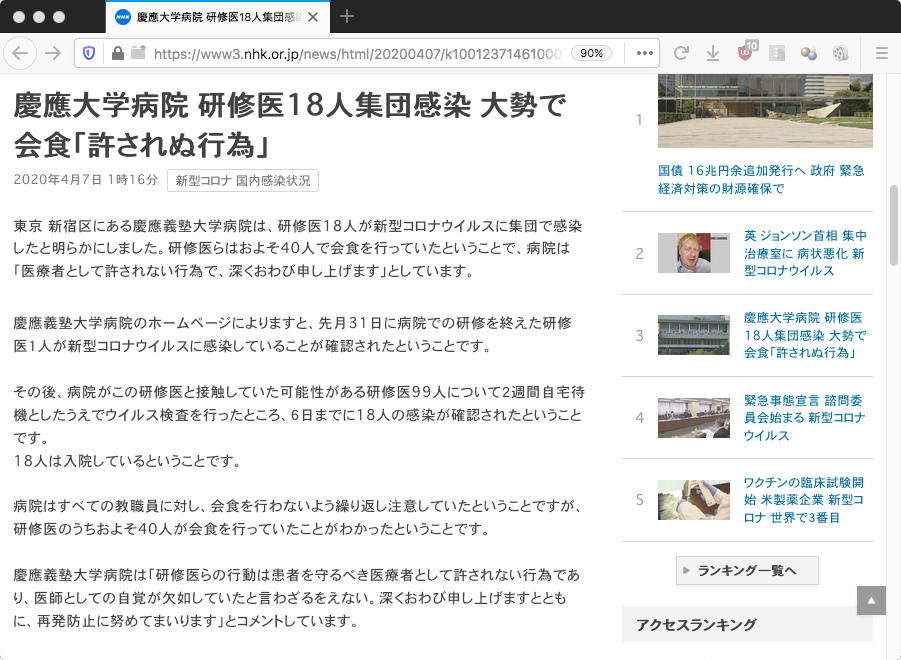Go forward with the forward arrow

53,53
